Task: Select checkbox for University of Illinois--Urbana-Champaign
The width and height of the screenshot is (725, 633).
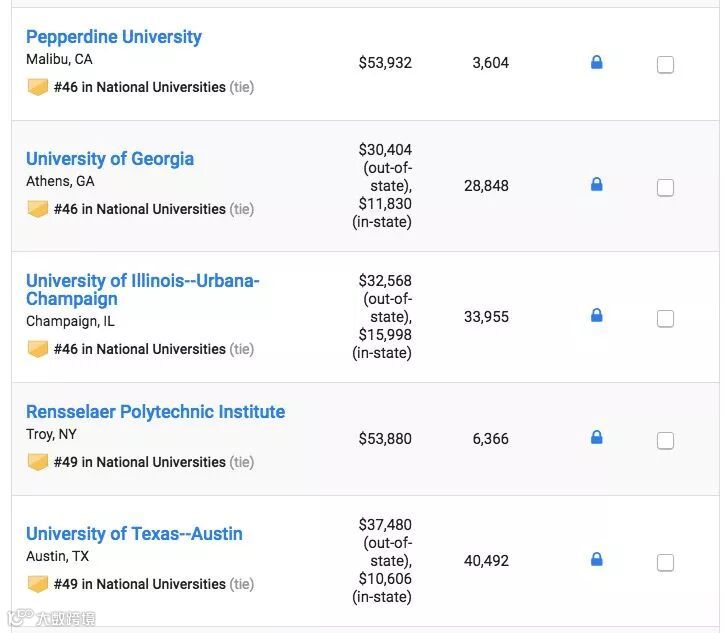Action: [665, 319]
